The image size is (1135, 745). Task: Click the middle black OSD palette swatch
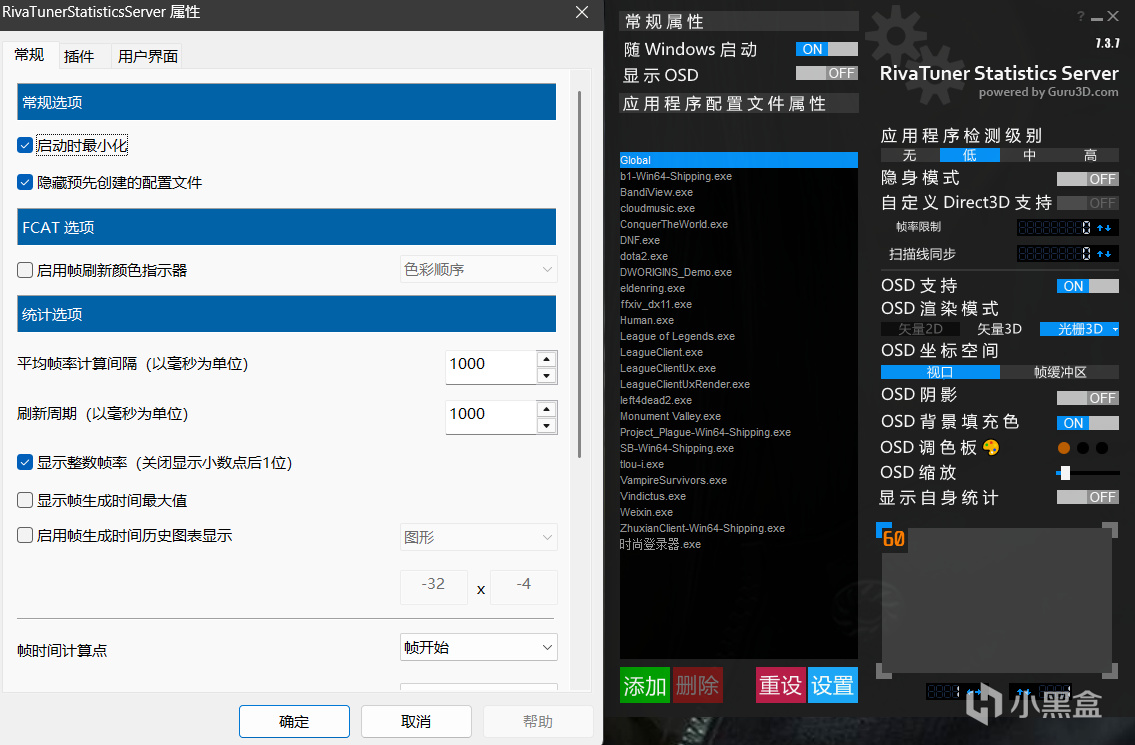coord(1083,448)
